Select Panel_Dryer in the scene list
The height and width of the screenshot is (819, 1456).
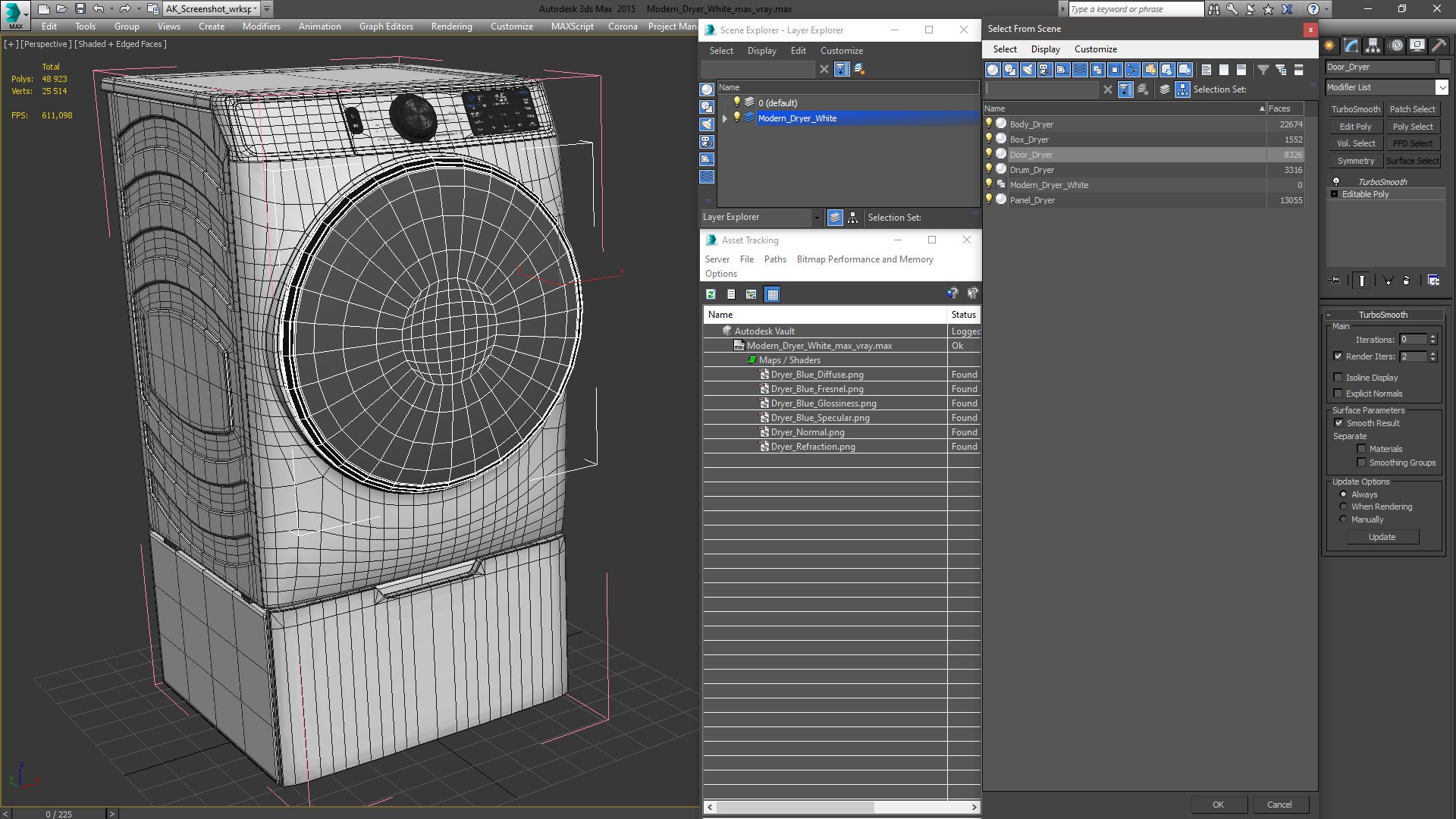[1032, 200]
